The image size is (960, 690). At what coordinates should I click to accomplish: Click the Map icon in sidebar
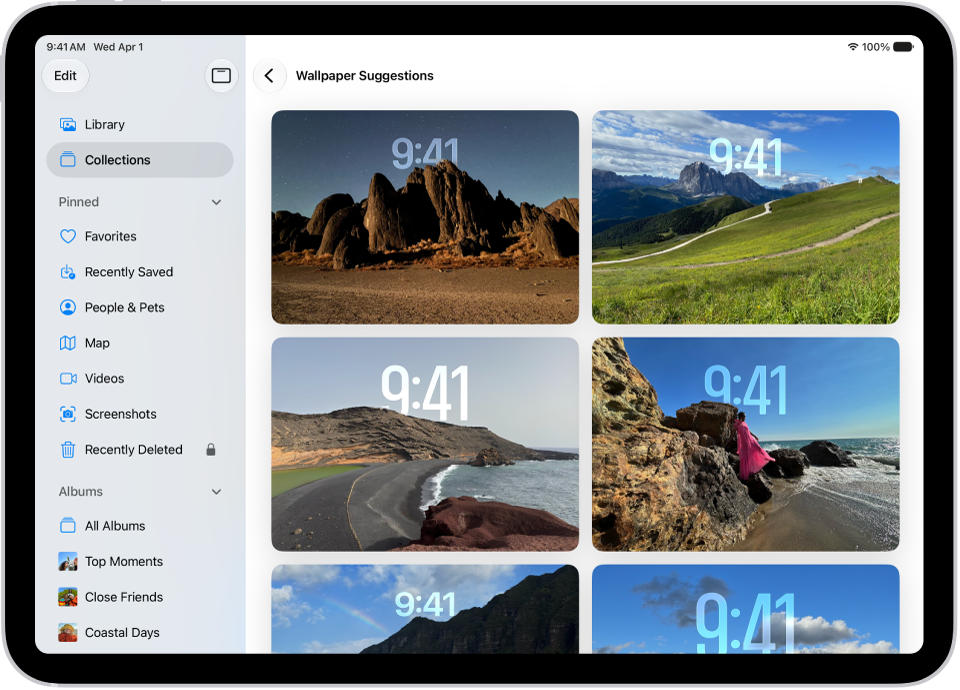pyautogui.click(x=68, y=343)
